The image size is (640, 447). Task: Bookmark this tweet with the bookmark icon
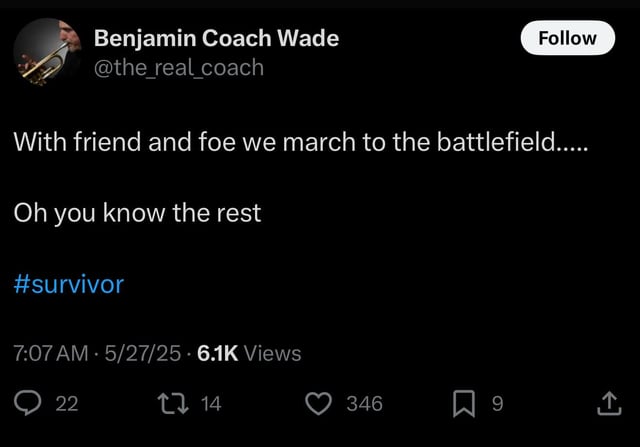point(465,403)
